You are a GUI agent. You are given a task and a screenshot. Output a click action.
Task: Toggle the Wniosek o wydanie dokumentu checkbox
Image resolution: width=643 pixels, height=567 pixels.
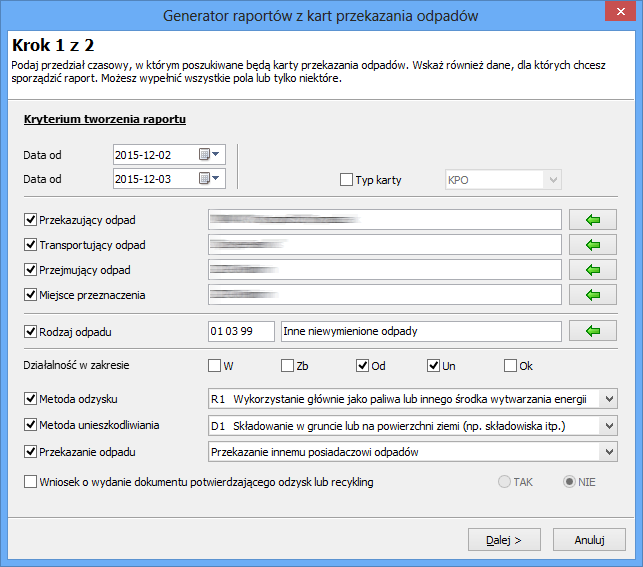coord(29,482)
